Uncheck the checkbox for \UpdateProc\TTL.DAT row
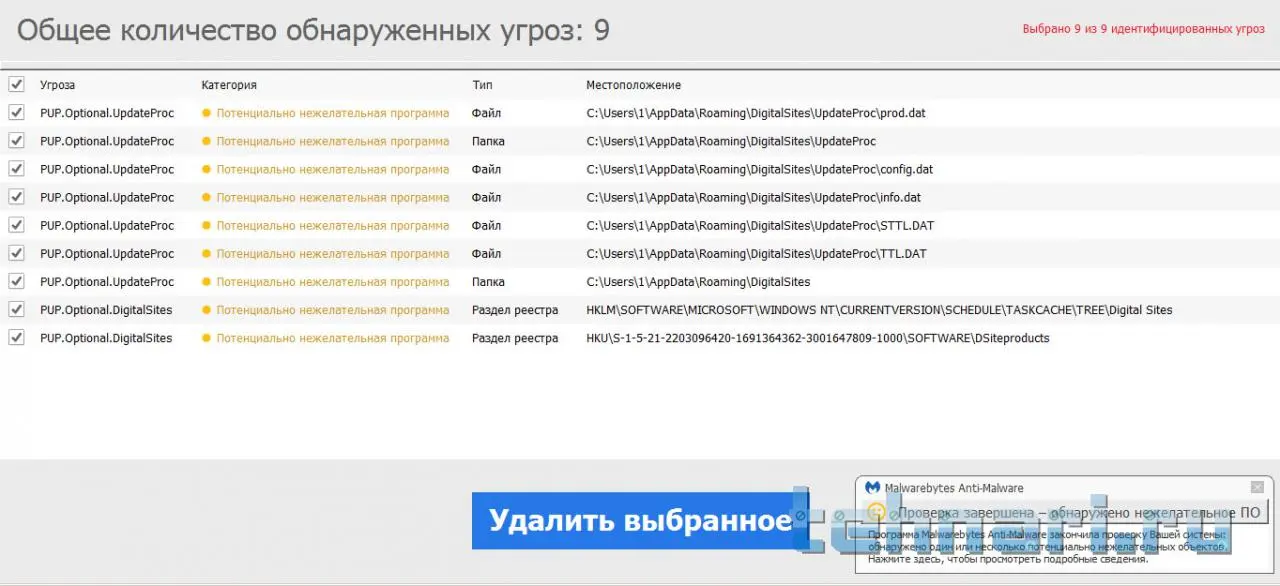This screenshot has height=586, width=1280. point(16,253)
